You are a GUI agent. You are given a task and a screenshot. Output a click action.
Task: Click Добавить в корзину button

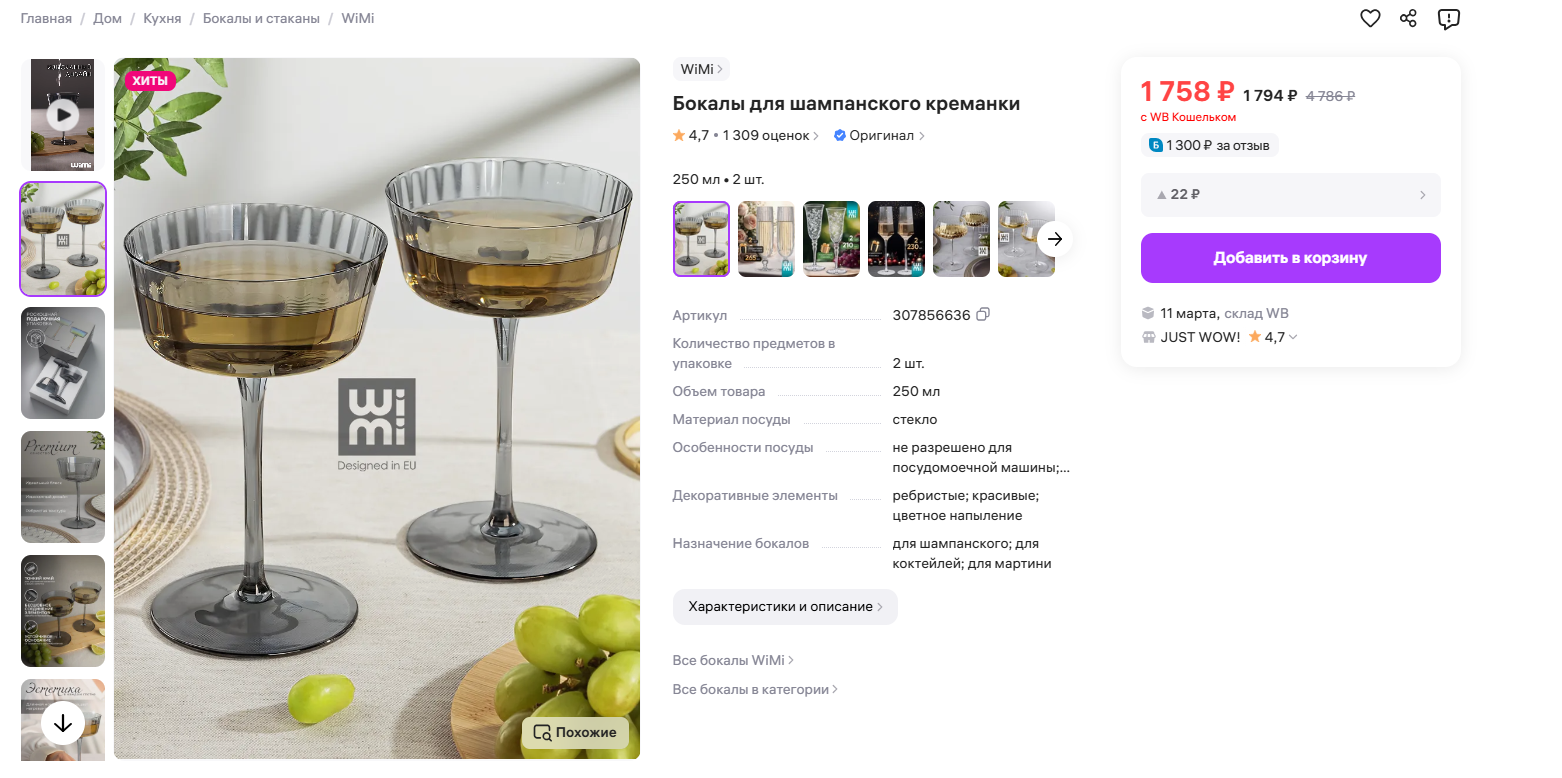pyautogui.click(x=1290, y=258)
